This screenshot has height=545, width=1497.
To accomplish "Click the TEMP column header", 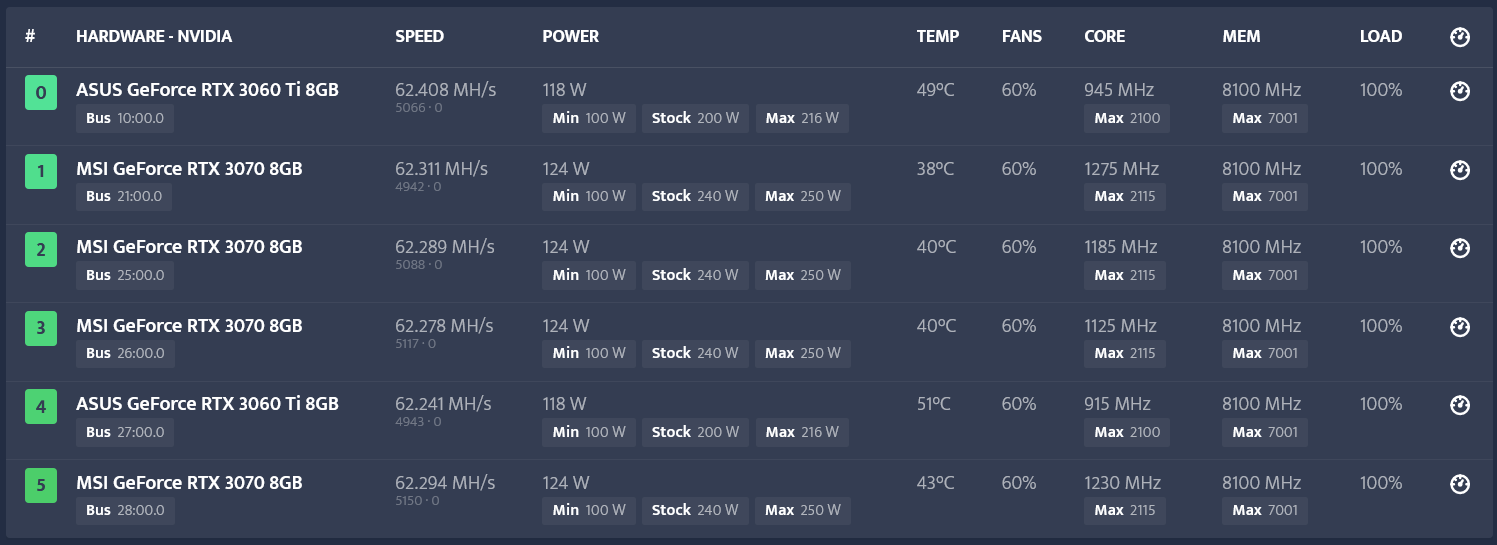I will (x=938, y=36).
